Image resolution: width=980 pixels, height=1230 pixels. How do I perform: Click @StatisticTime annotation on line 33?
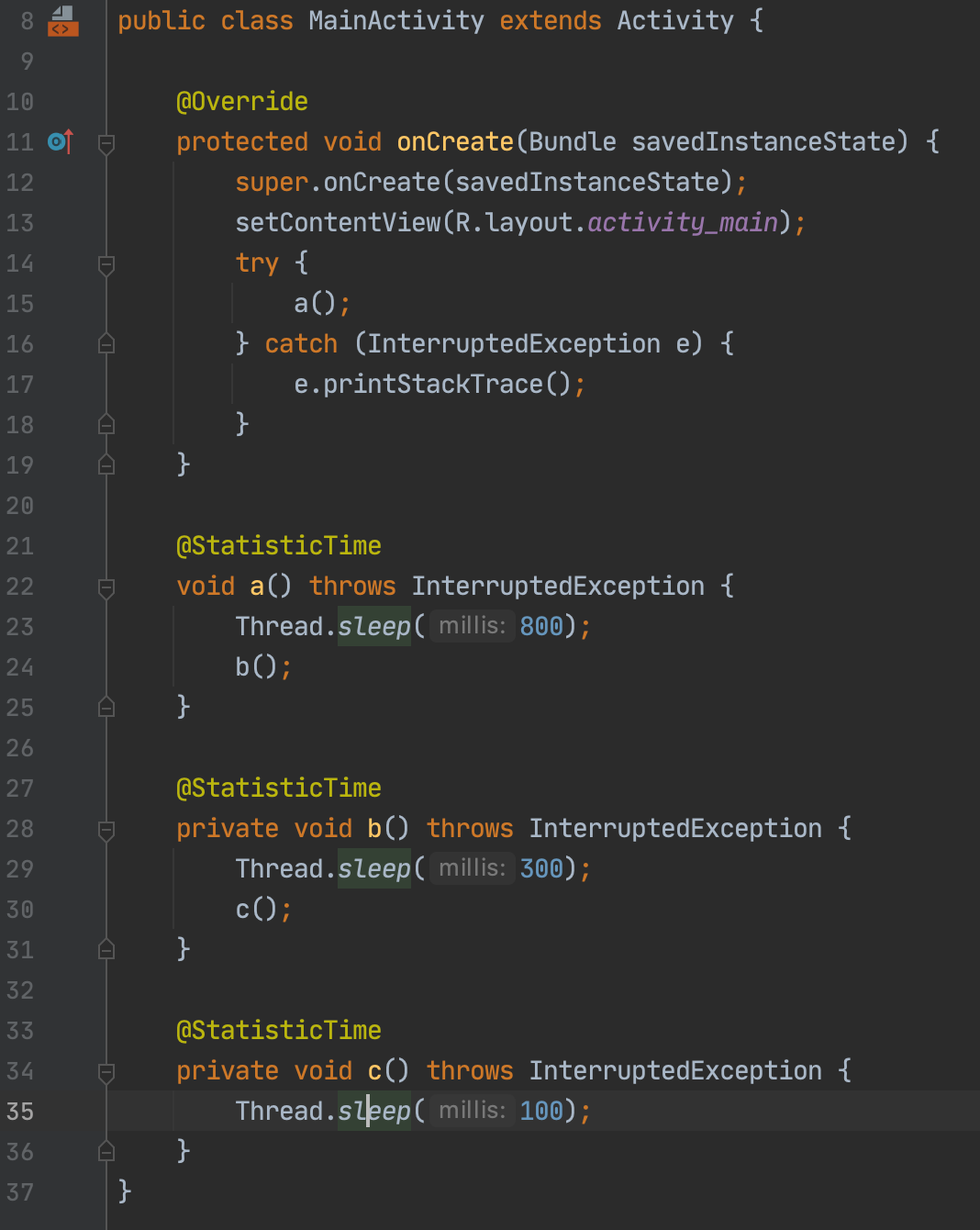(x=279, y=1030)
